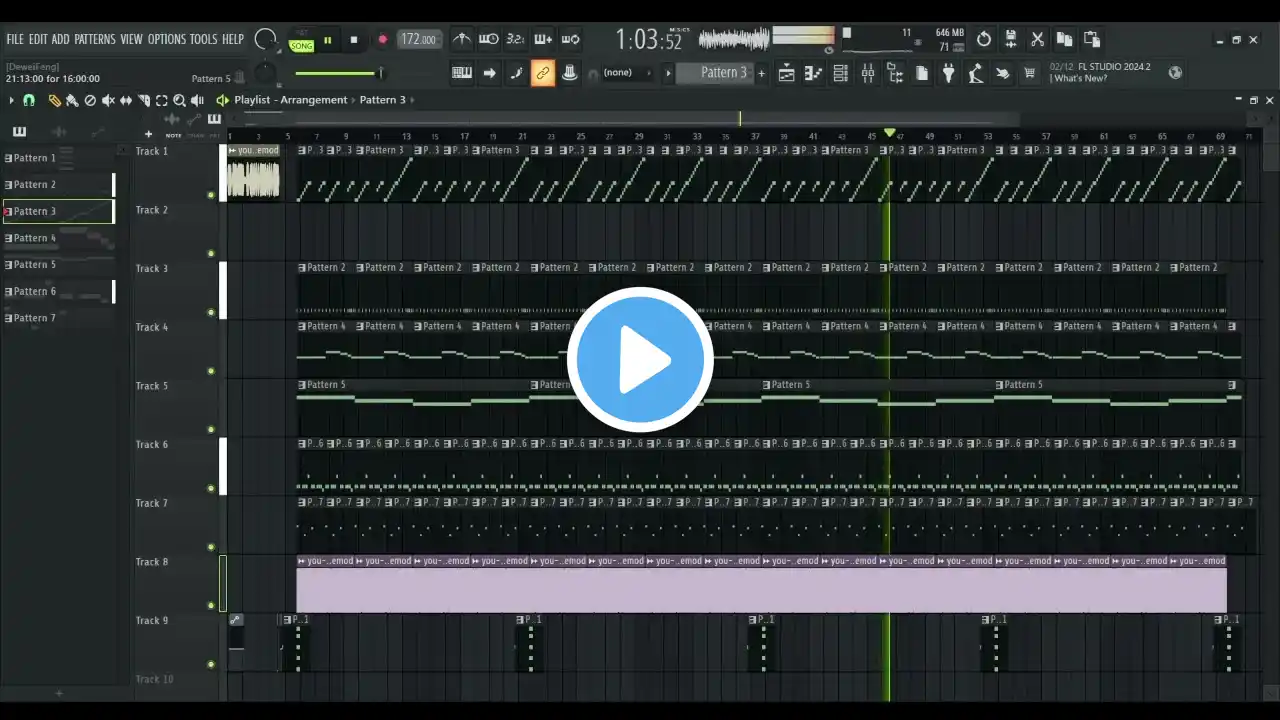Viewport: 1280px width, 720px height.
Task: Toggle SONG/PAT mode switch
Action: tap(301, 40)
